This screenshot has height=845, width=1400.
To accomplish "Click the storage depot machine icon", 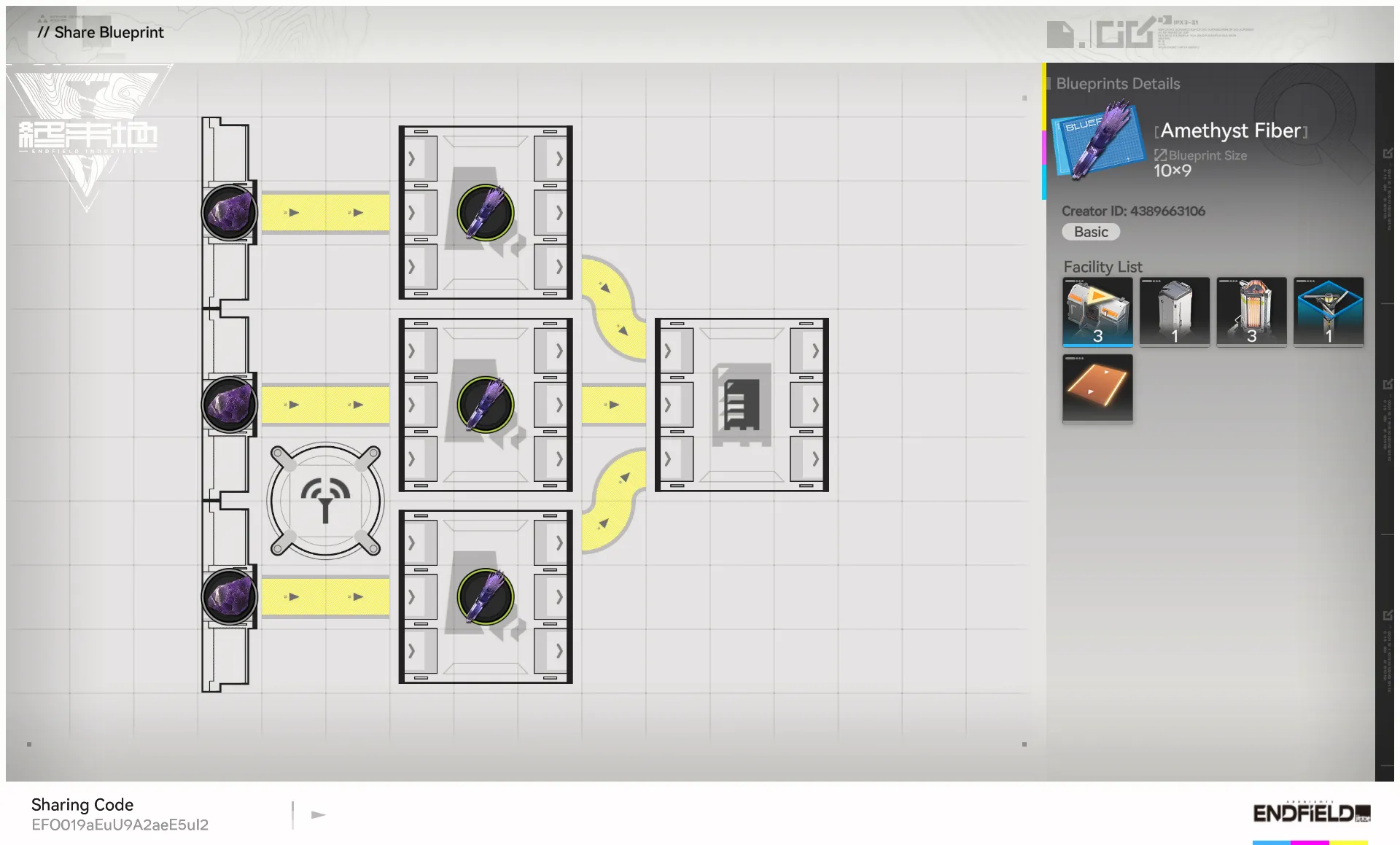I will click(x=741, y=405).
